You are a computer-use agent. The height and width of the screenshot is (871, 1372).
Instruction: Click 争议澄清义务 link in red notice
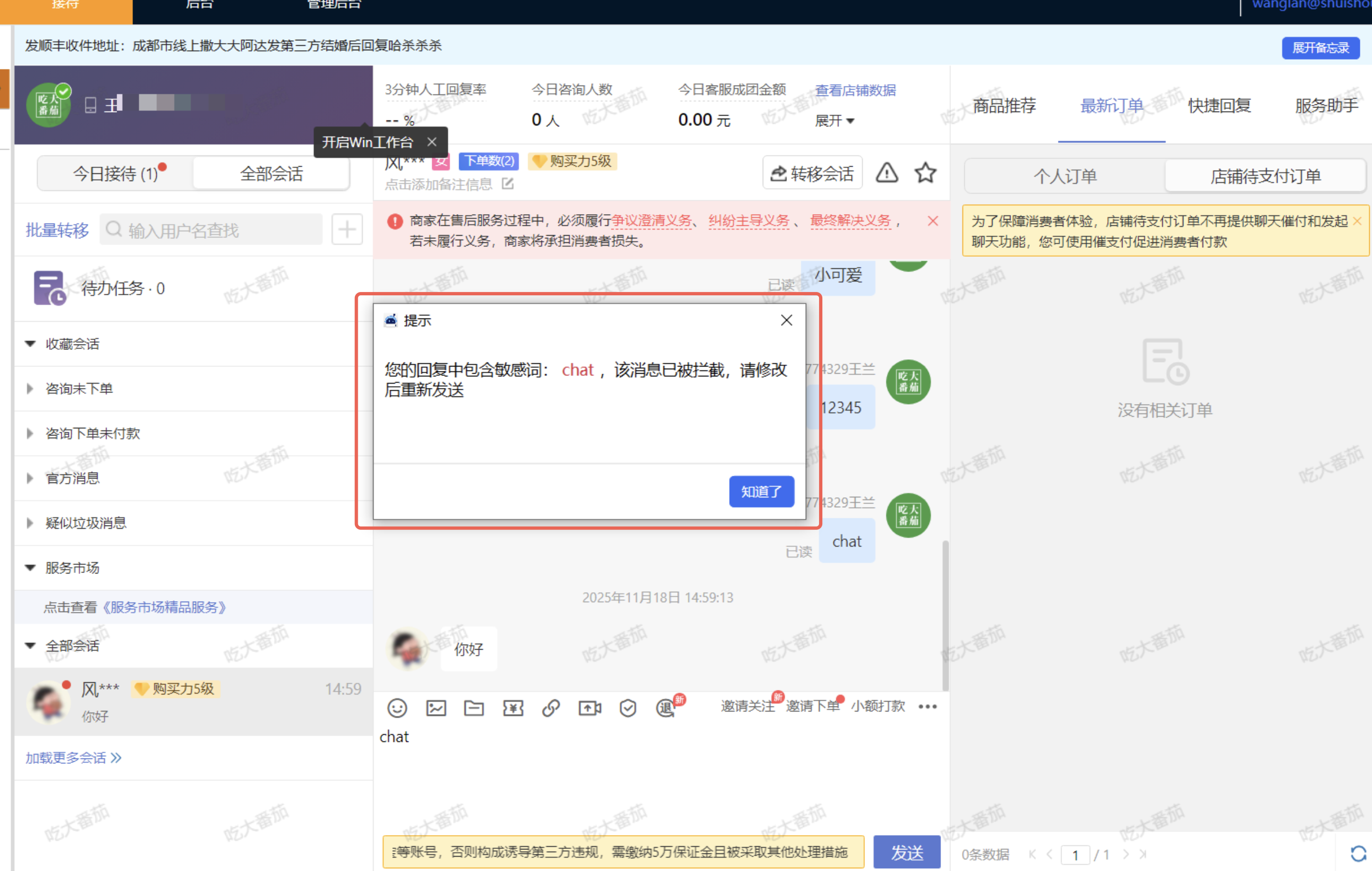651,221
